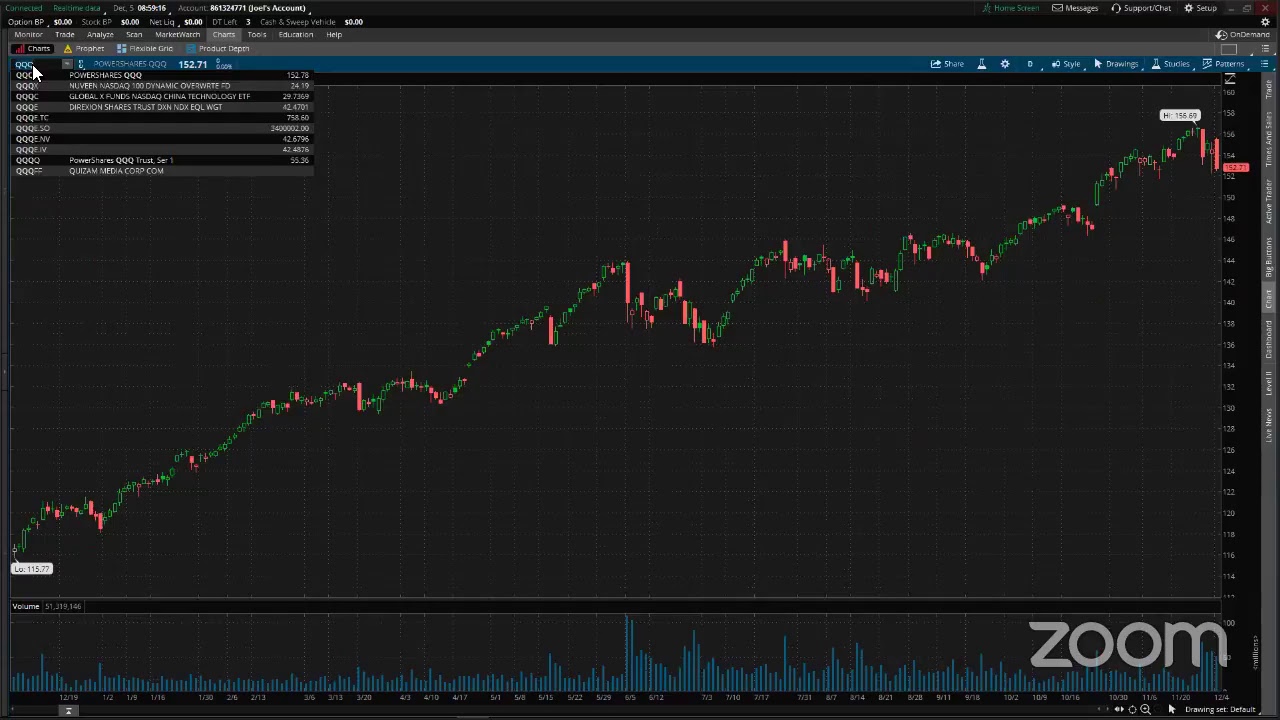
Task: Select the Flexible Grid sub-tab
Action: pos(145,49)
